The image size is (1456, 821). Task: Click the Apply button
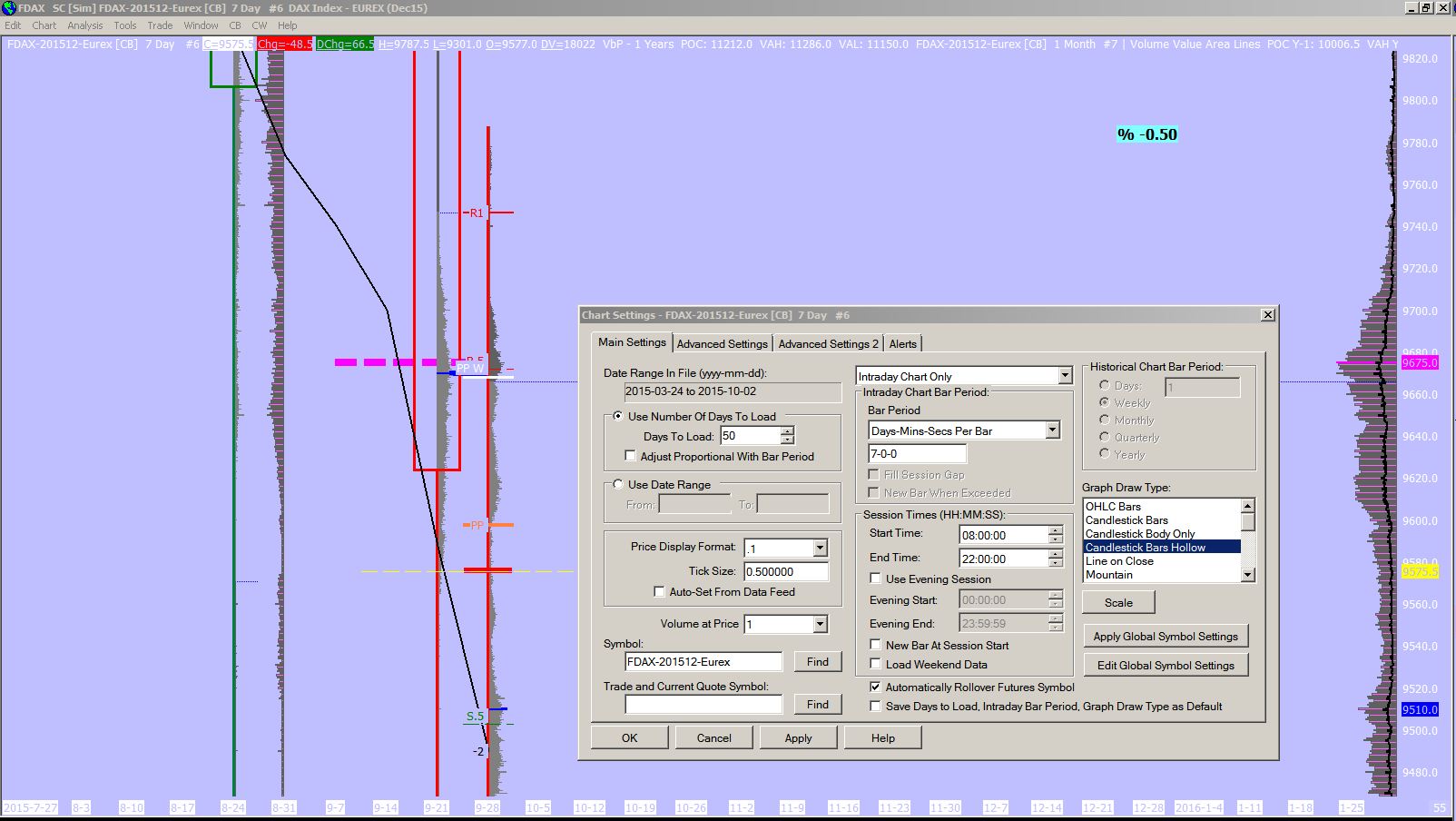[x=798, y=737]
